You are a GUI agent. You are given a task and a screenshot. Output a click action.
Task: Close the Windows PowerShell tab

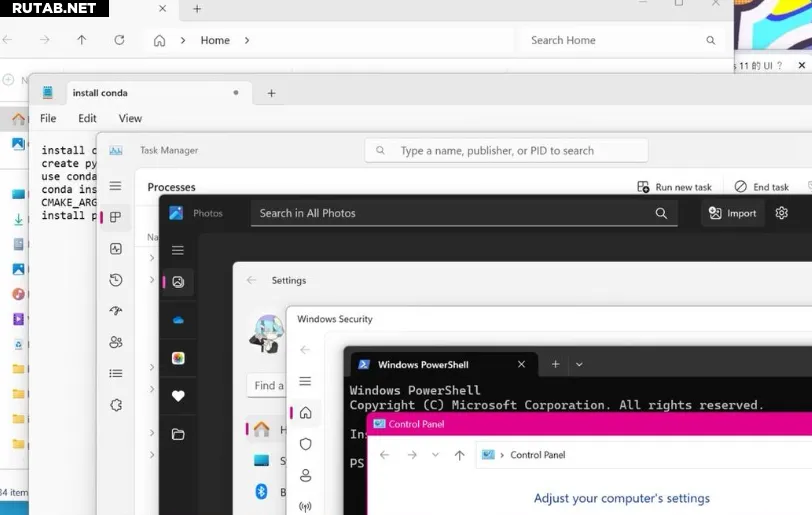coord(521,364)
